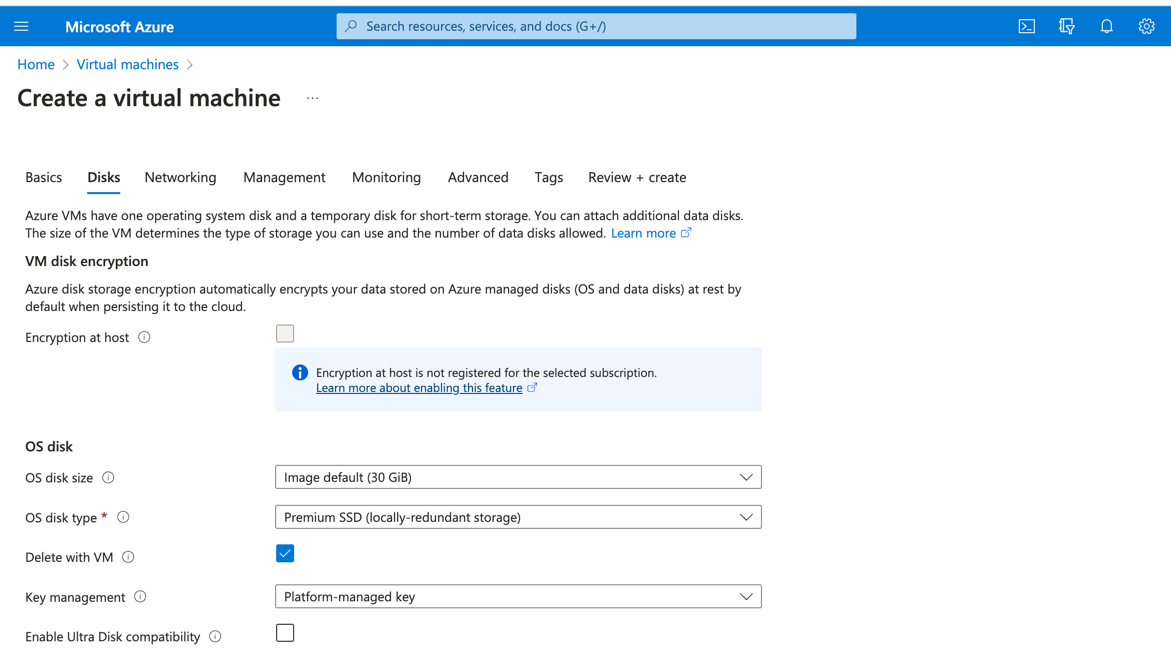Open the Directories and subscriptions filter icon

pyautogui.click(x=1066, y=26)
